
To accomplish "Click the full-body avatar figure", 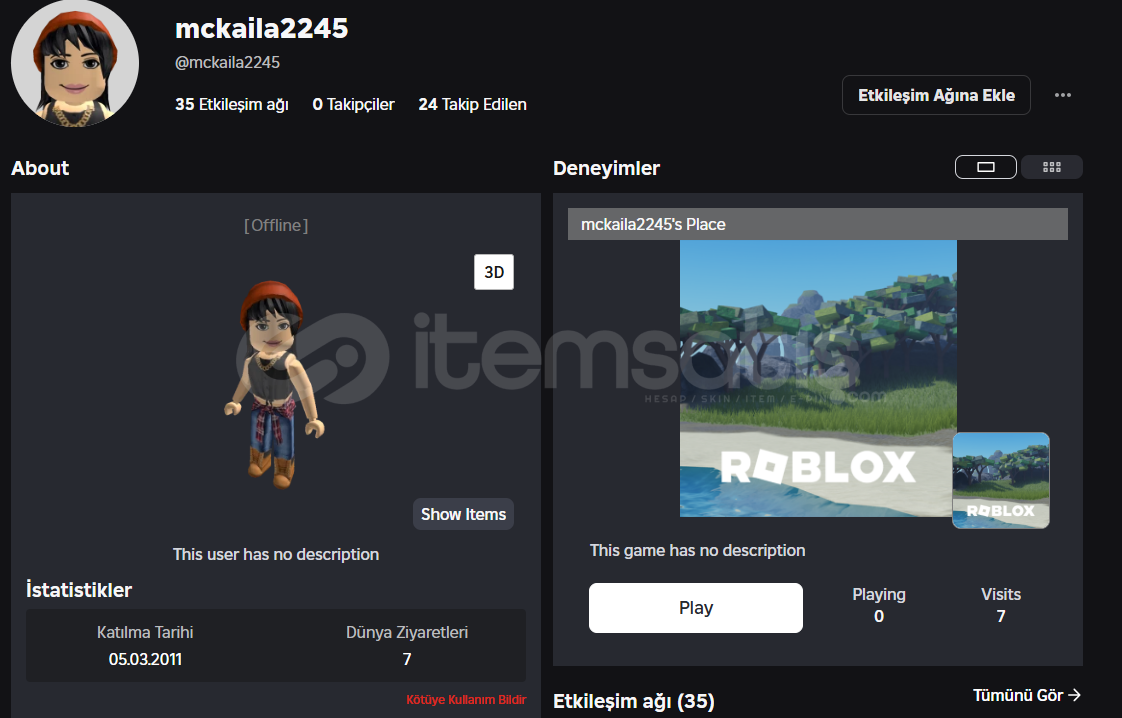I will pos(274,384).
